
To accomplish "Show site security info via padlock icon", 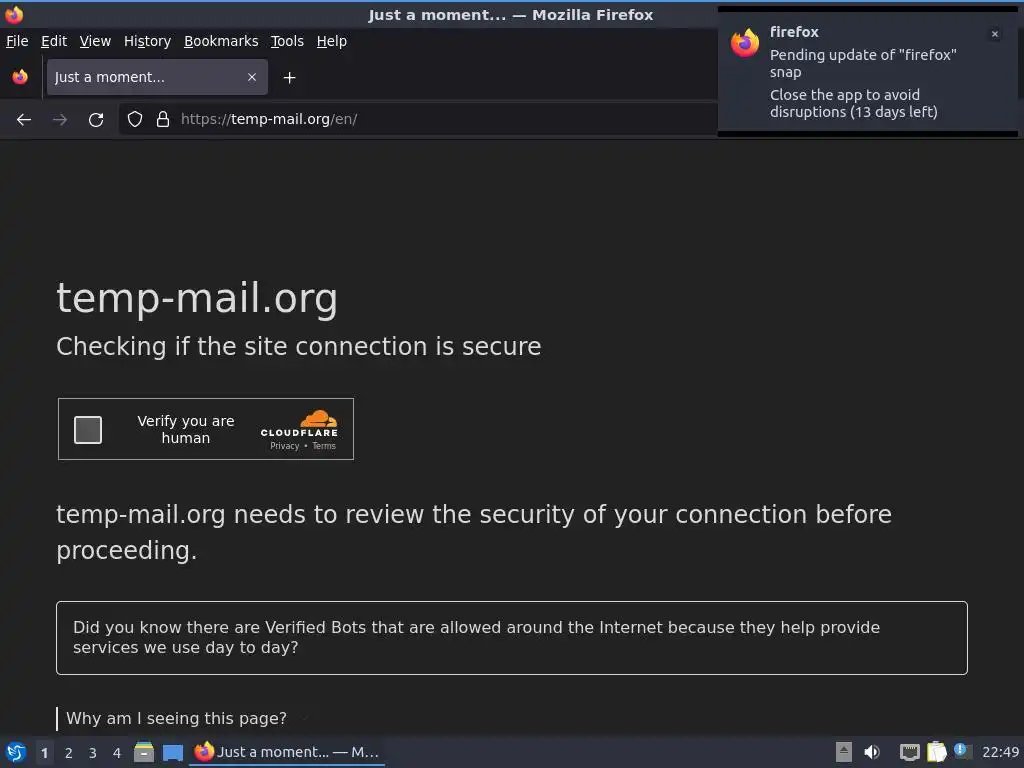I will [x=163, y=119].
